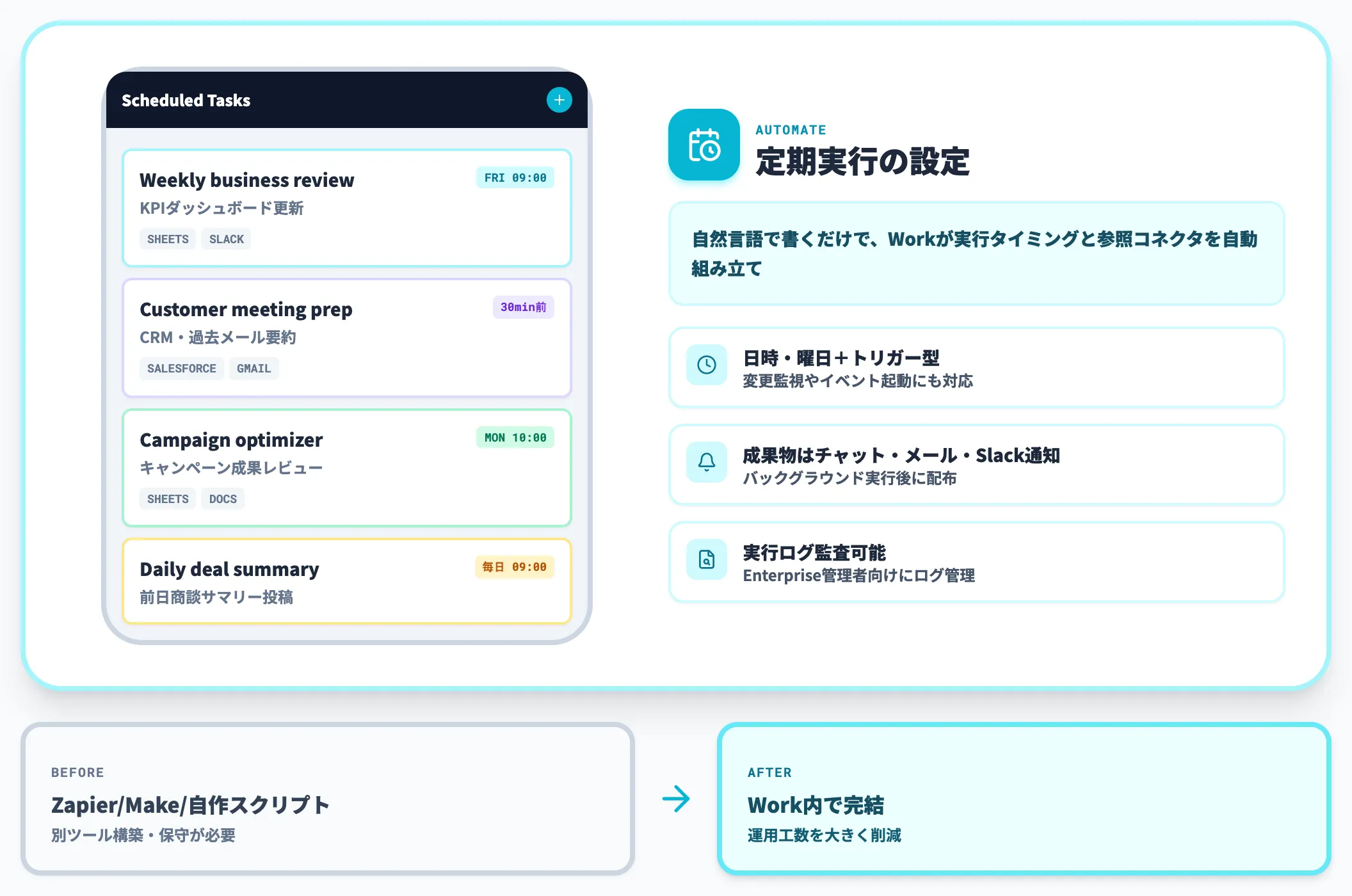The height and width of the screenshot is (896, 1352).
Task: Click the plus icon in Scheduled Tasks header
Action: 559,100
